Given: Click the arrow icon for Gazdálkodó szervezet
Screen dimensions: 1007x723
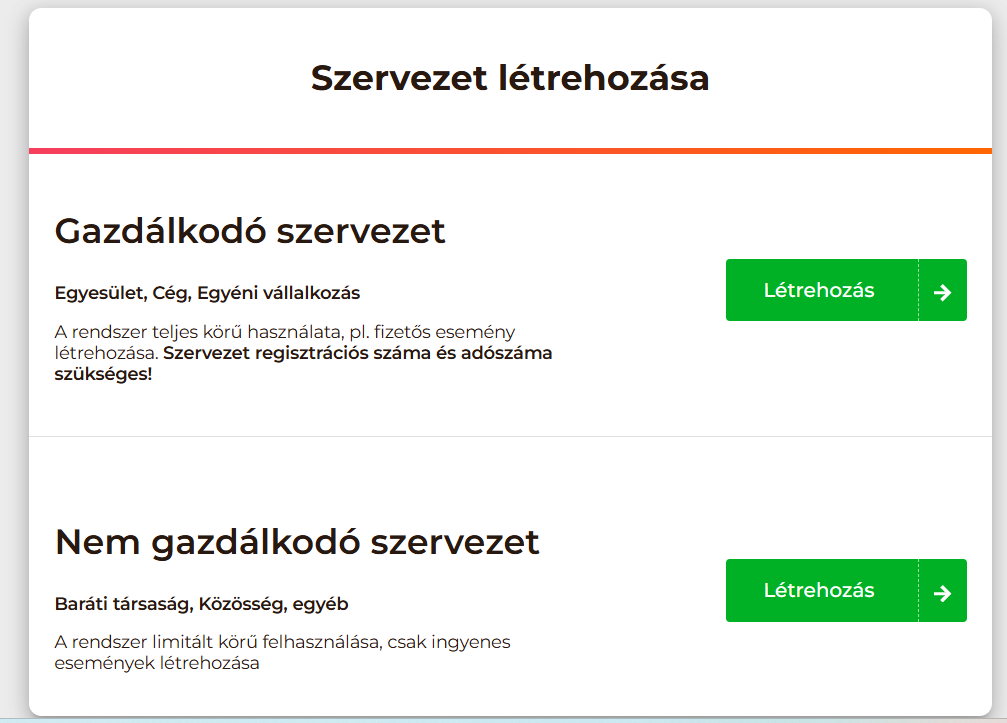Looking at the screenshot, I should [x=942, y=291].
